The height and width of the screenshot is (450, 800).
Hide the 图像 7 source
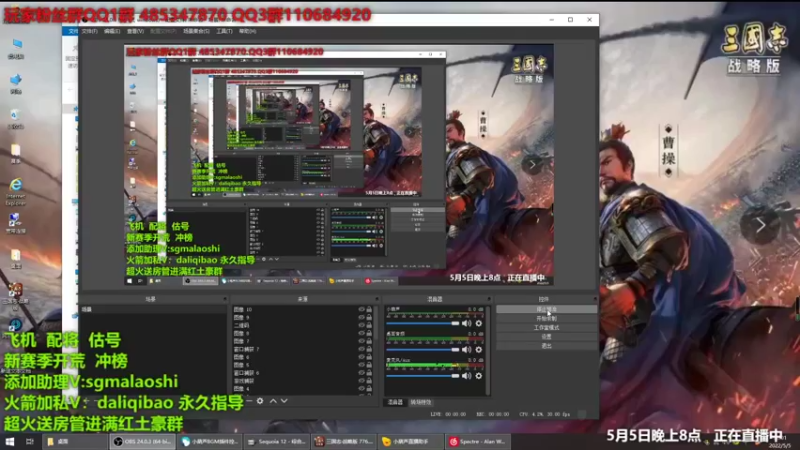click(361, 341)
